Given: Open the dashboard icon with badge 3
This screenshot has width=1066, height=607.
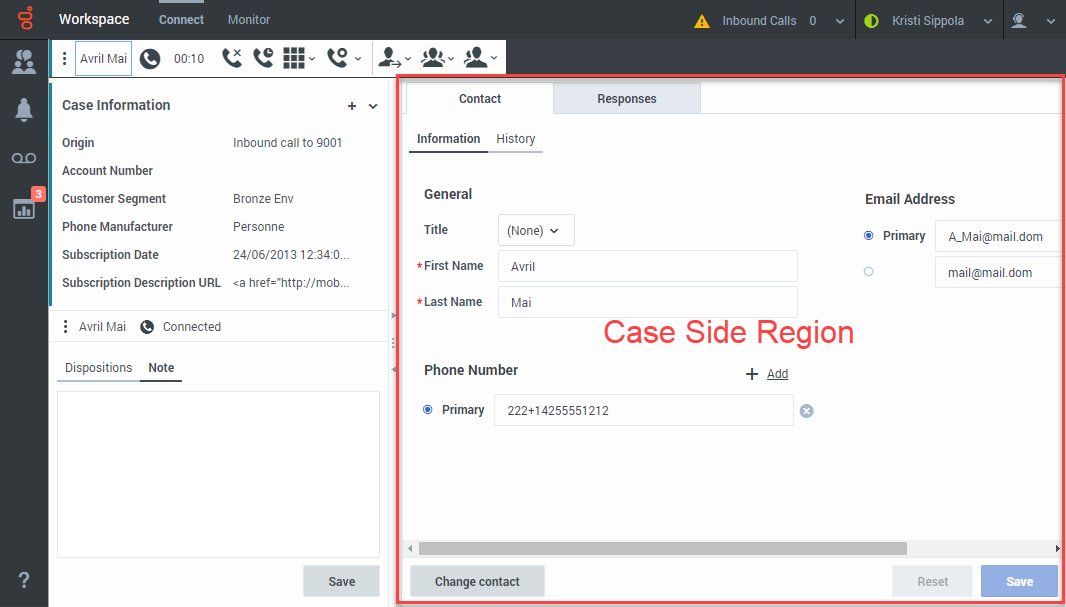Looking at the screenshot, I should [x=24, y=208].
